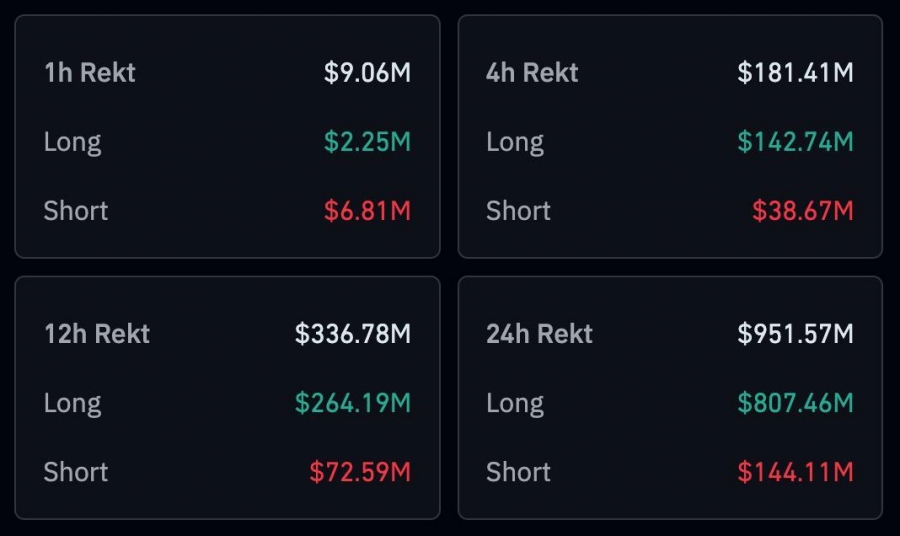The height and width of the screenshot is (536, 900).
Task: Click the Short label in 12h card
Action: pyautogui.click(x=76, y=472)
